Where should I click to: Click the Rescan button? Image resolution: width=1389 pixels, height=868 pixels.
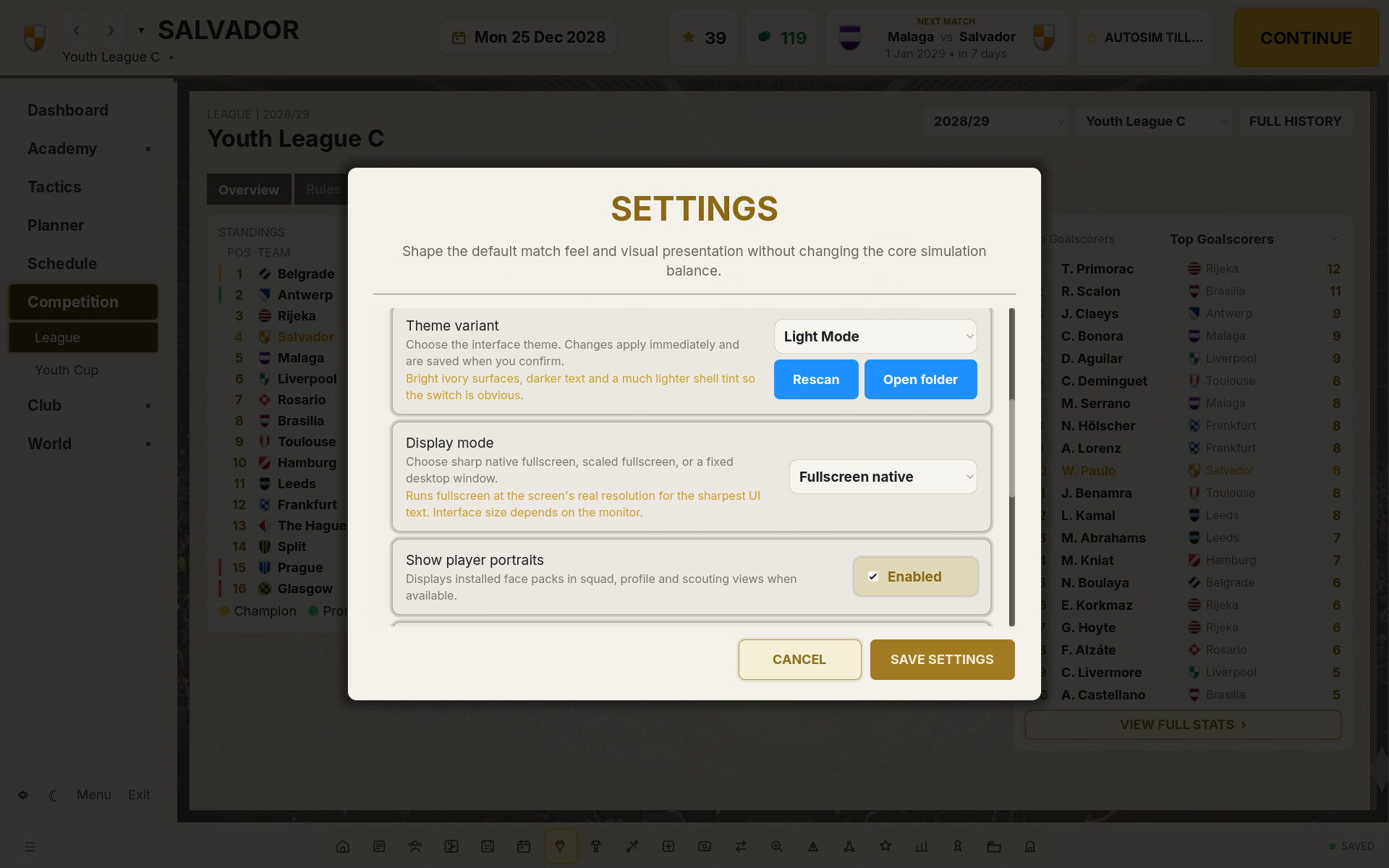tap(816, 380)
